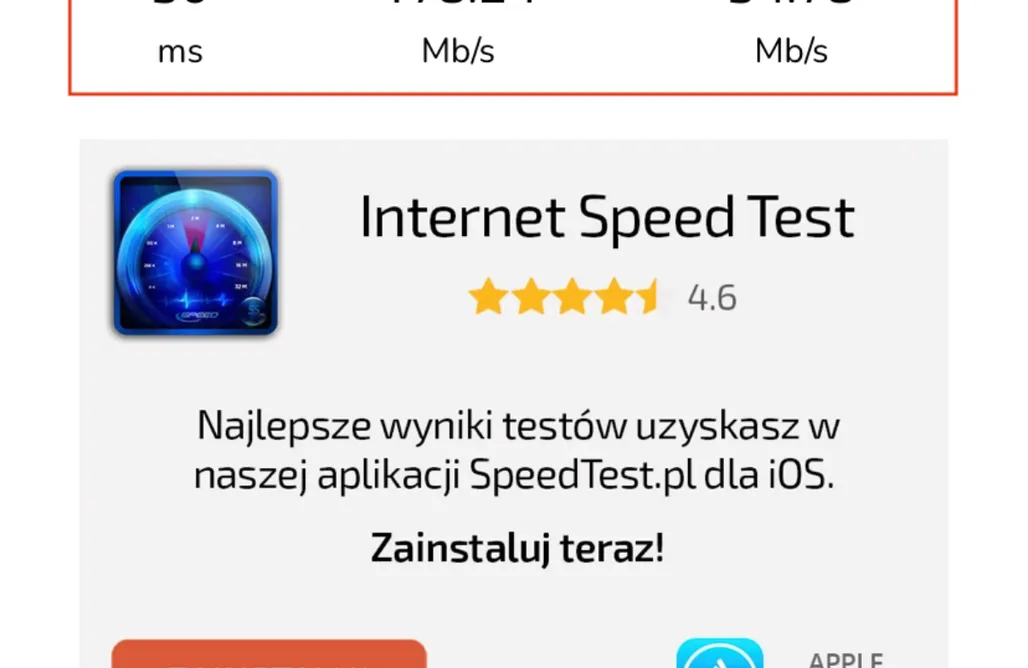This screenshot has height=668, width=1028.
Task: Click the third rating star
Action: pyautogui.click(x=572, y=296)
